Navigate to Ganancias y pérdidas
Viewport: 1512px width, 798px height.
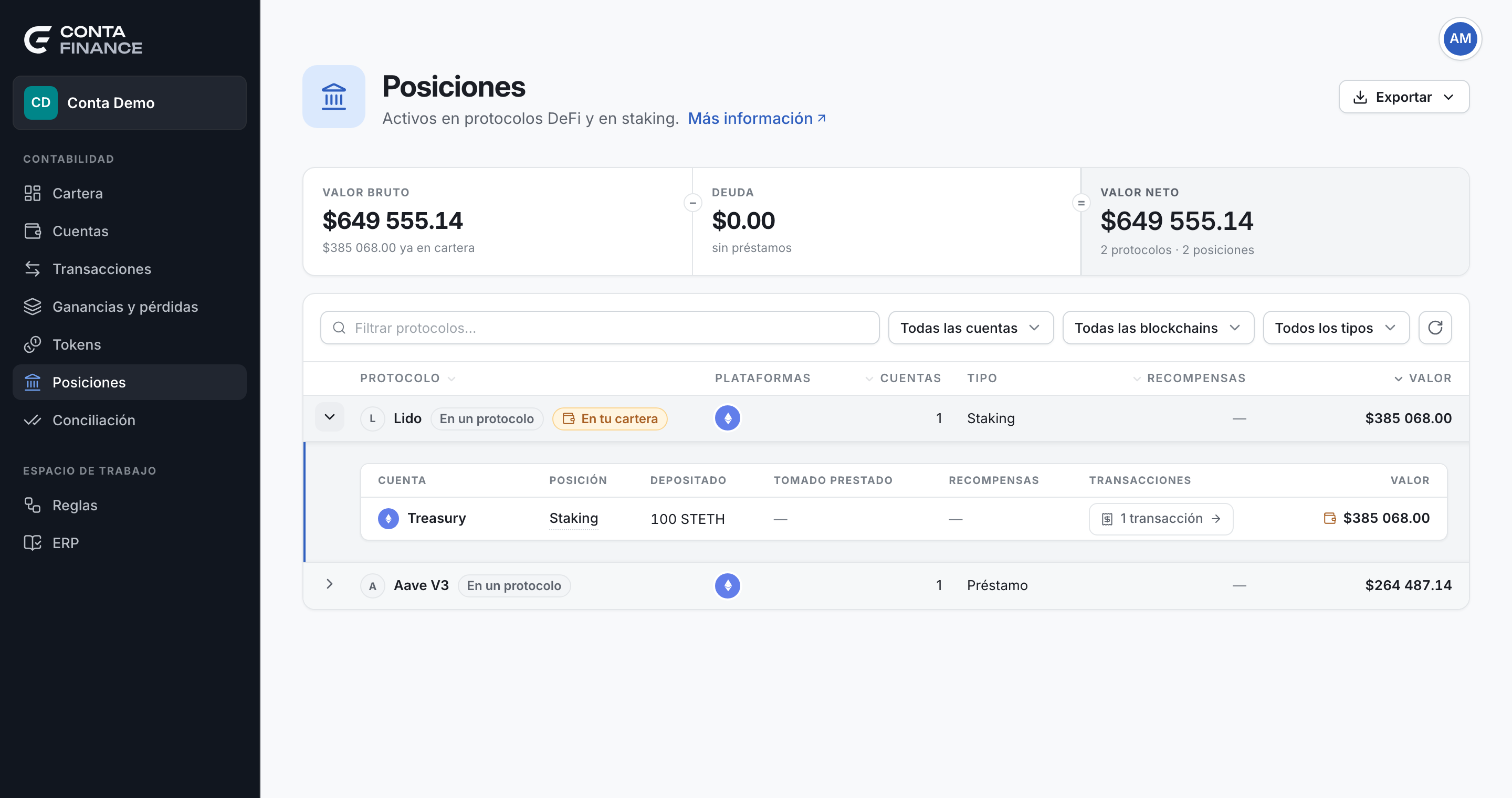coord(129,307)
